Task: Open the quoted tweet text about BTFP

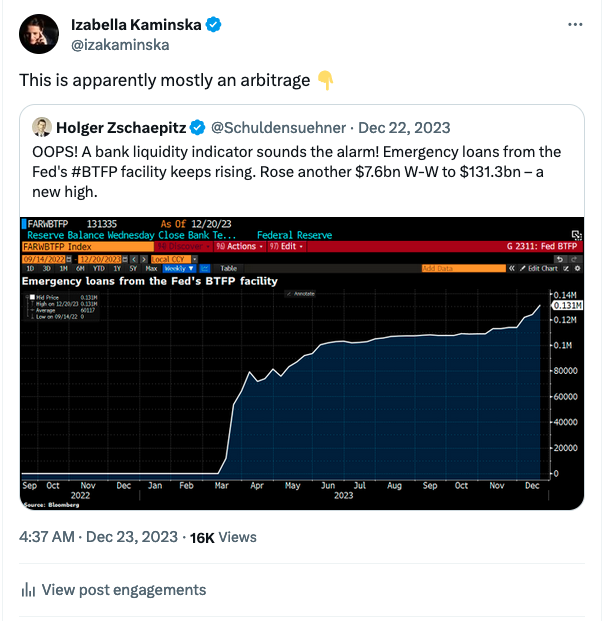Action: (296, 172)
